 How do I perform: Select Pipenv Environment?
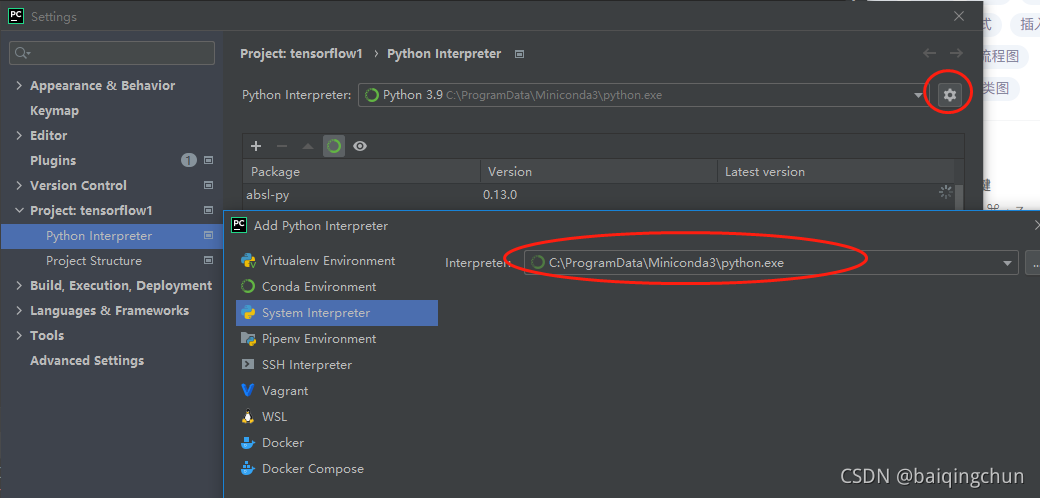[337, 339]
